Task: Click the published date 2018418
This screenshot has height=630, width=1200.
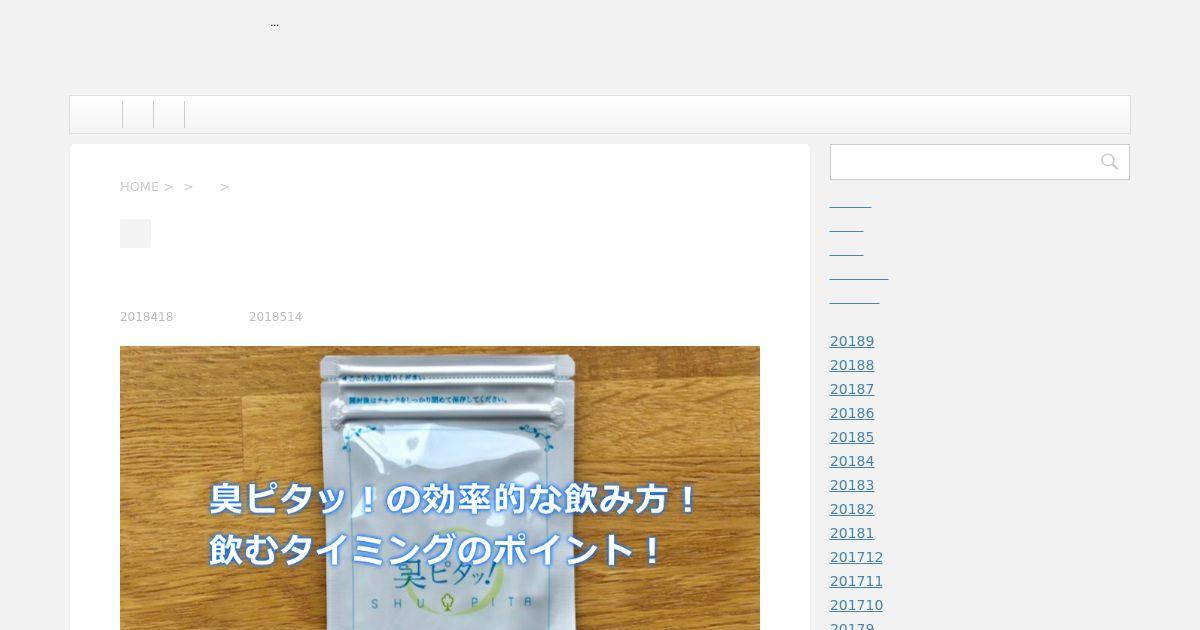Action: pos(147,317)
